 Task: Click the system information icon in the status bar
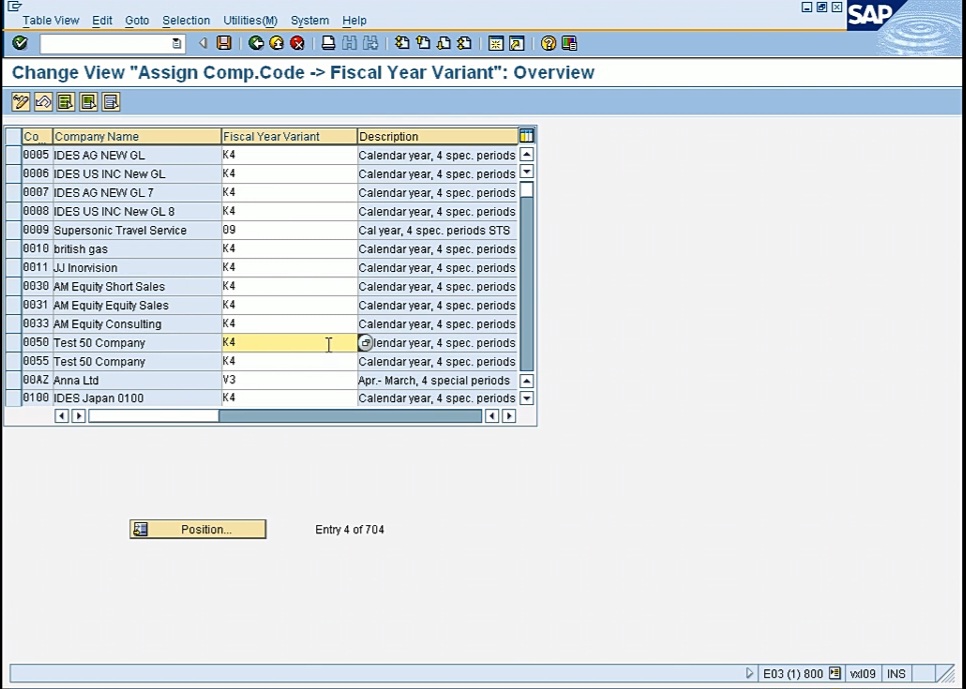click(835, 673)
